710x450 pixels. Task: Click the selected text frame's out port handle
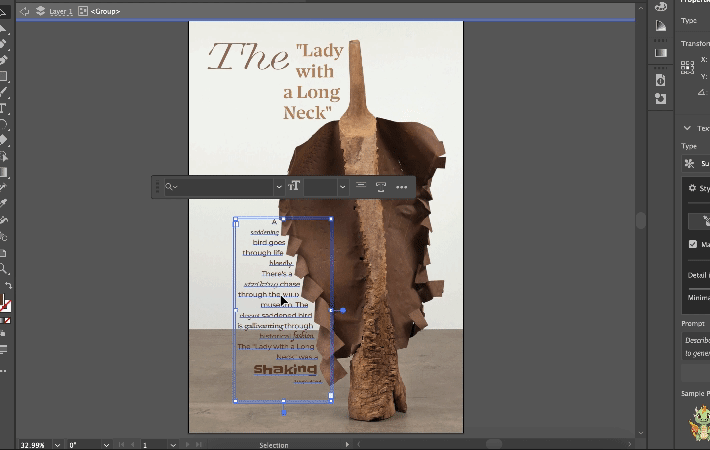(331, 396)
